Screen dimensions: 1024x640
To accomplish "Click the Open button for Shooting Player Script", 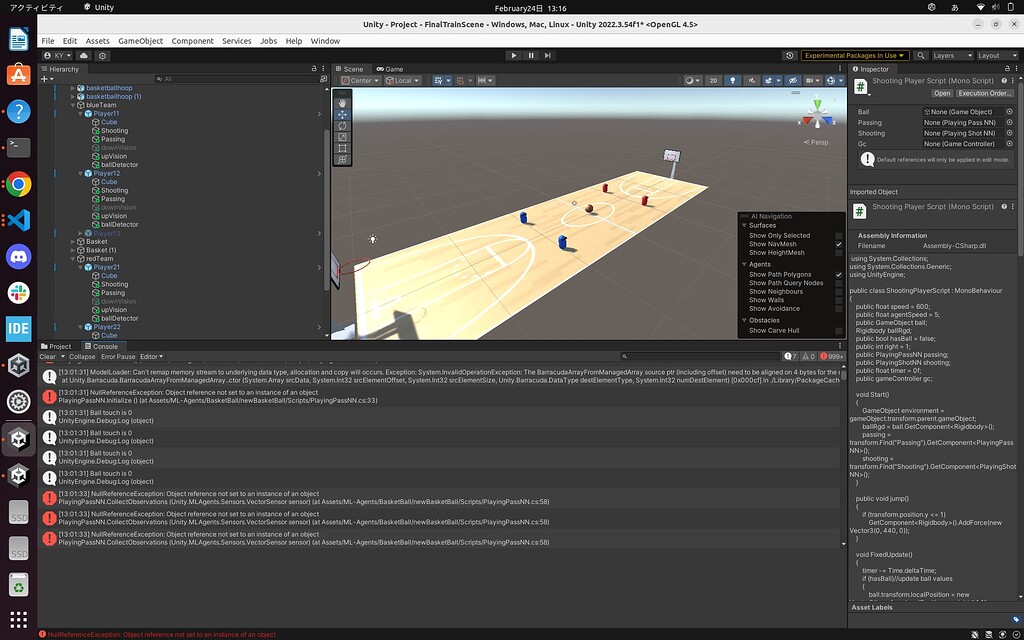I will pyautogui.click(x=942, y=93).
